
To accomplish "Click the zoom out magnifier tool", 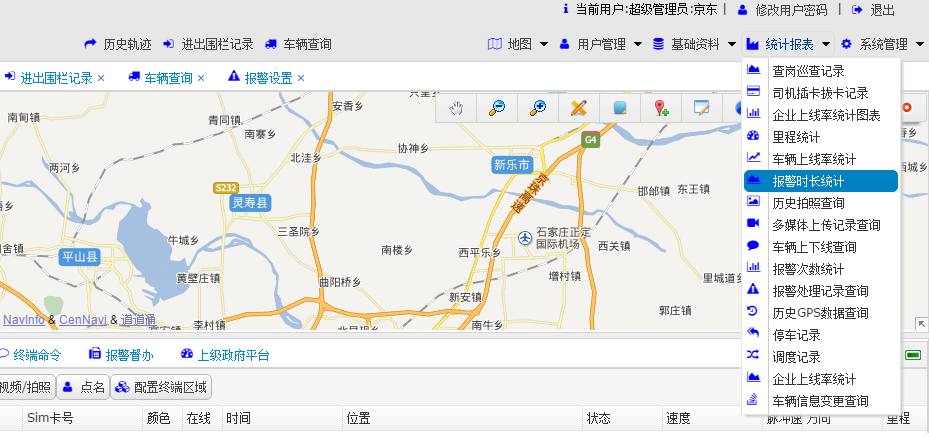I will [x=496, y=108].
